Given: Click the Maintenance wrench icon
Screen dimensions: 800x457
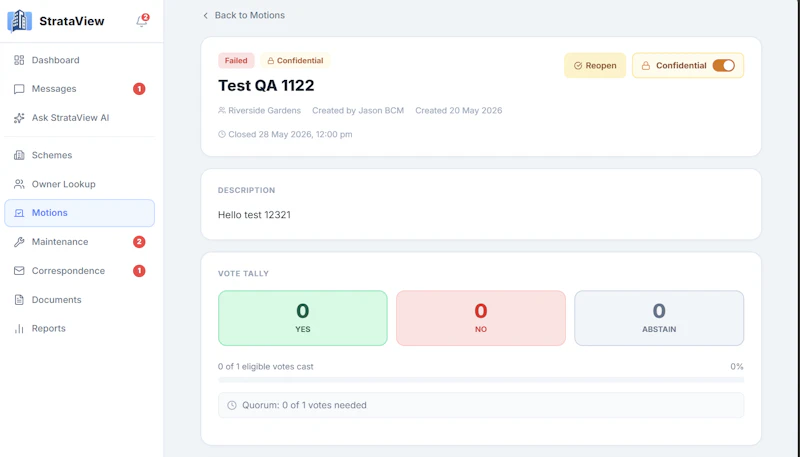Looking at the screenshot, I should (x=19, y=242).
